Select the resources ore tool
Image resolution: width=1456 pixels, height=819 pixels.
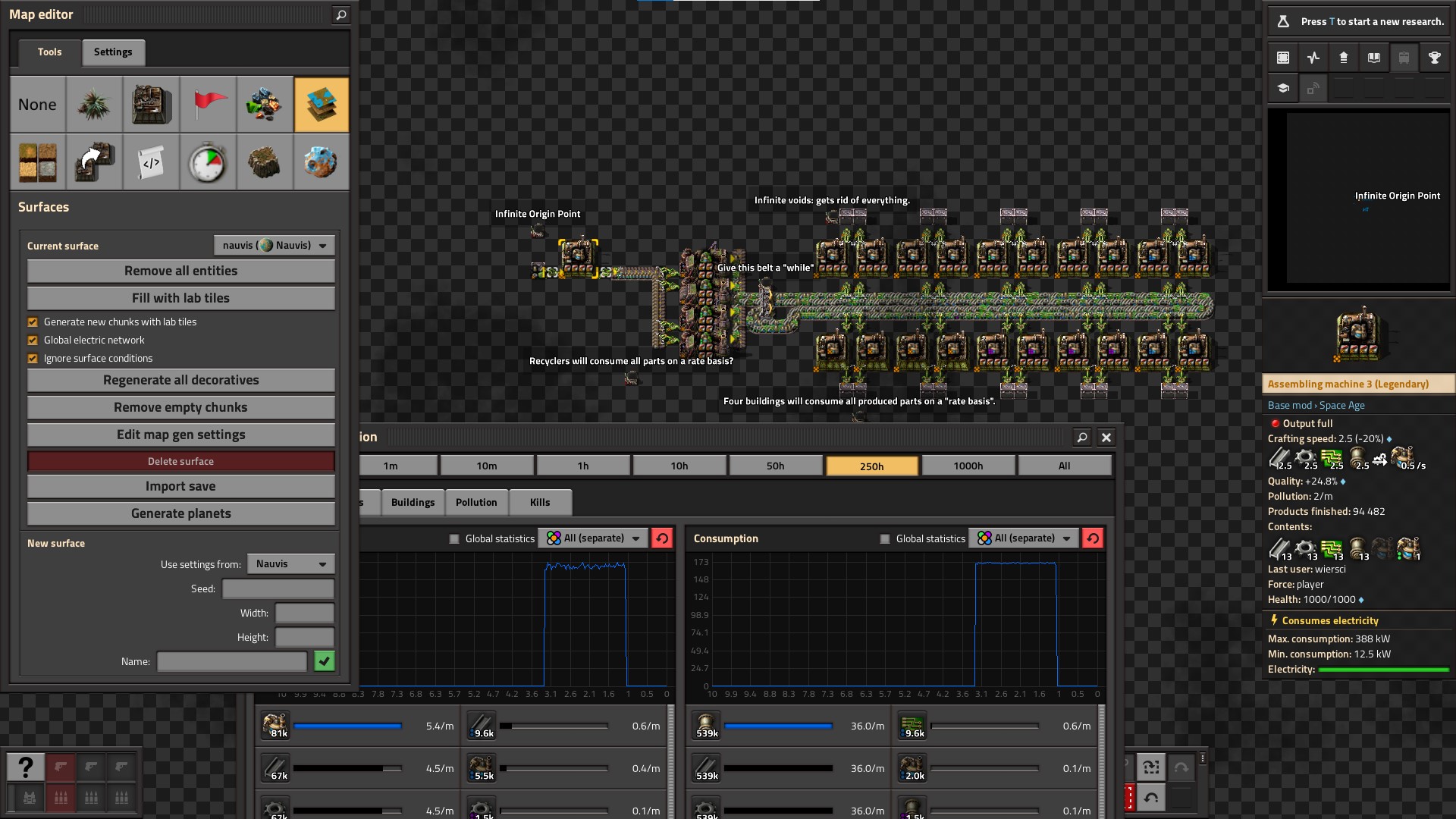click(x=265, y=105)
